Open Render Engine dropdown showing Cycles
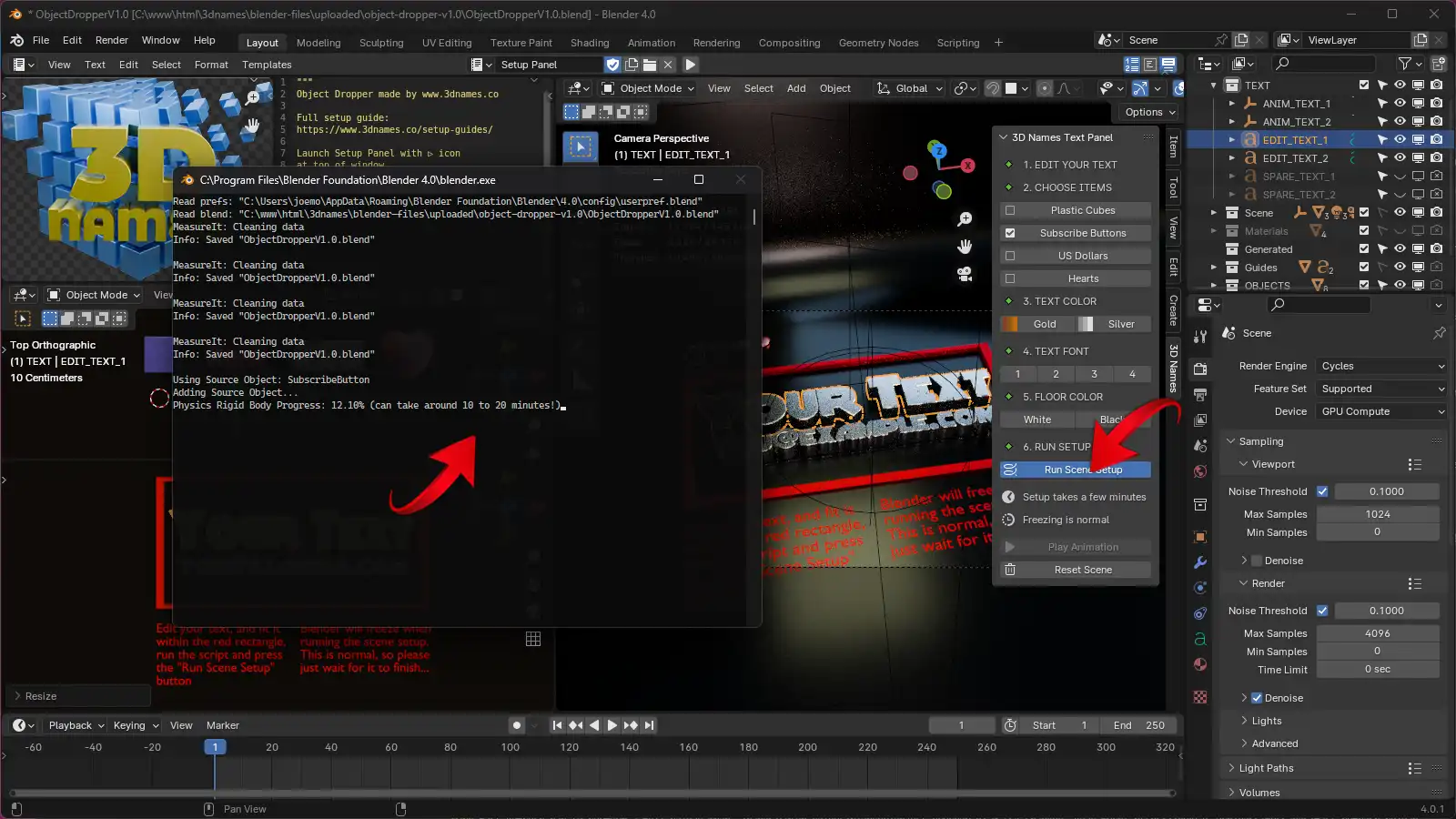Image resolution: width=1456 pixels, height=819 pixels. pos(1382,366)
